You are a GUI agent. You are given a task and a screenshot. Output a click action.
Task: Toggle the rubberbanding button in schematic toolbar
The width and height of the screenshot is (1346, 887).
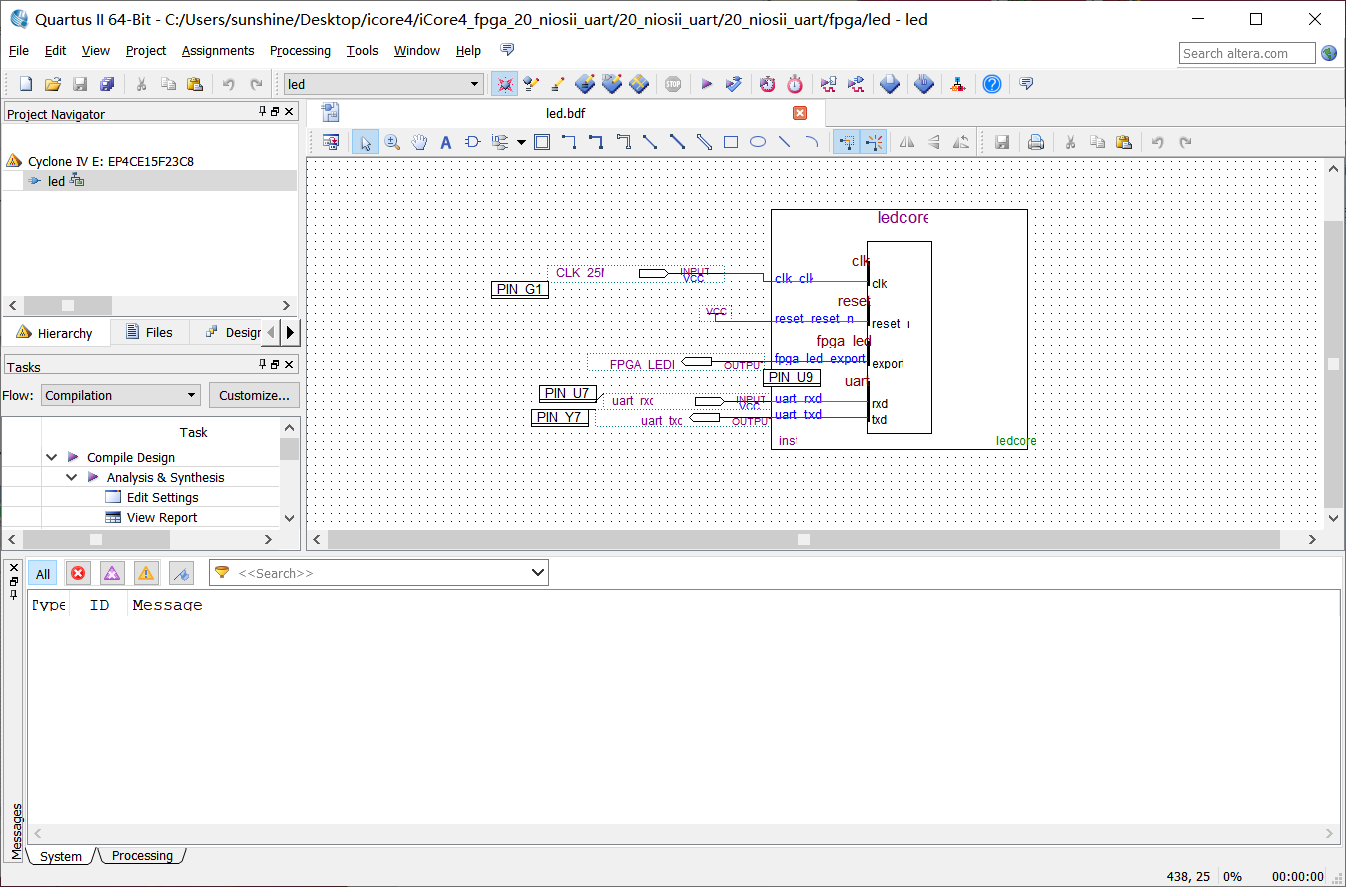(847, 142)
